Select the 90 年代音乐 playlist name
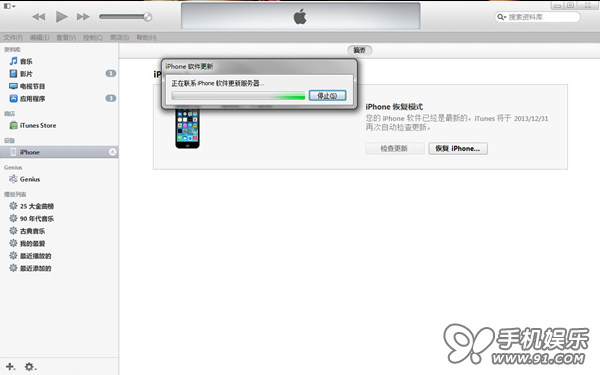 (37, 218)
